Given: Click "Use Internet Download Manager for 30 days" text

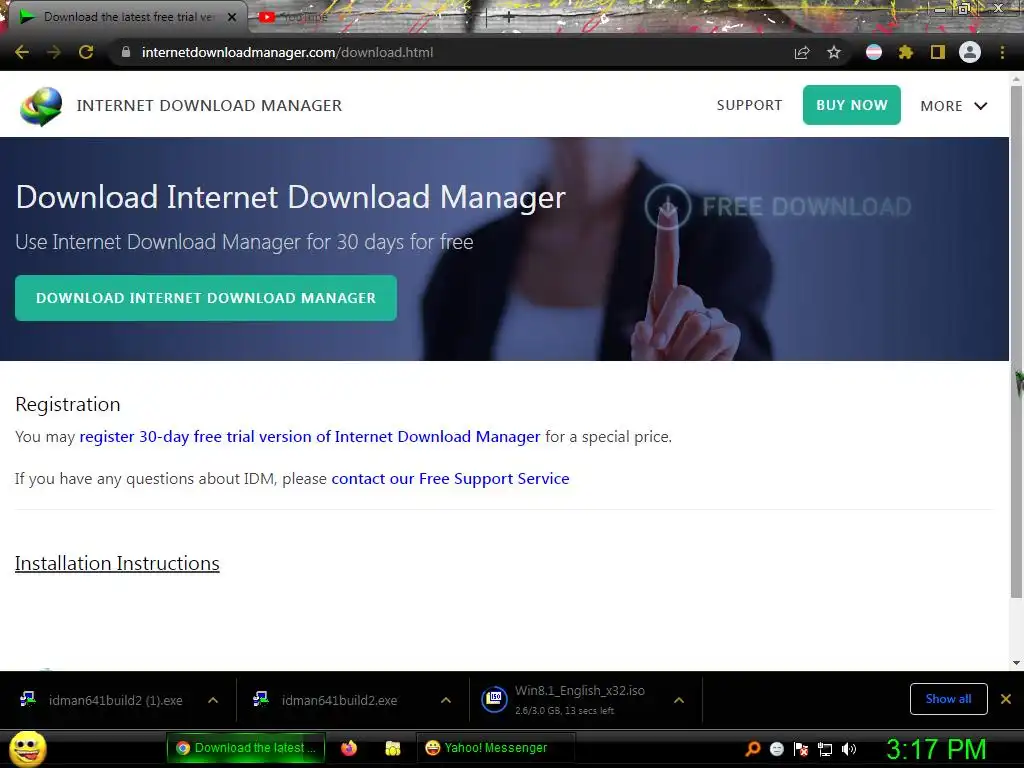Looking at the screenshot, I should click(x=244, y=242).
